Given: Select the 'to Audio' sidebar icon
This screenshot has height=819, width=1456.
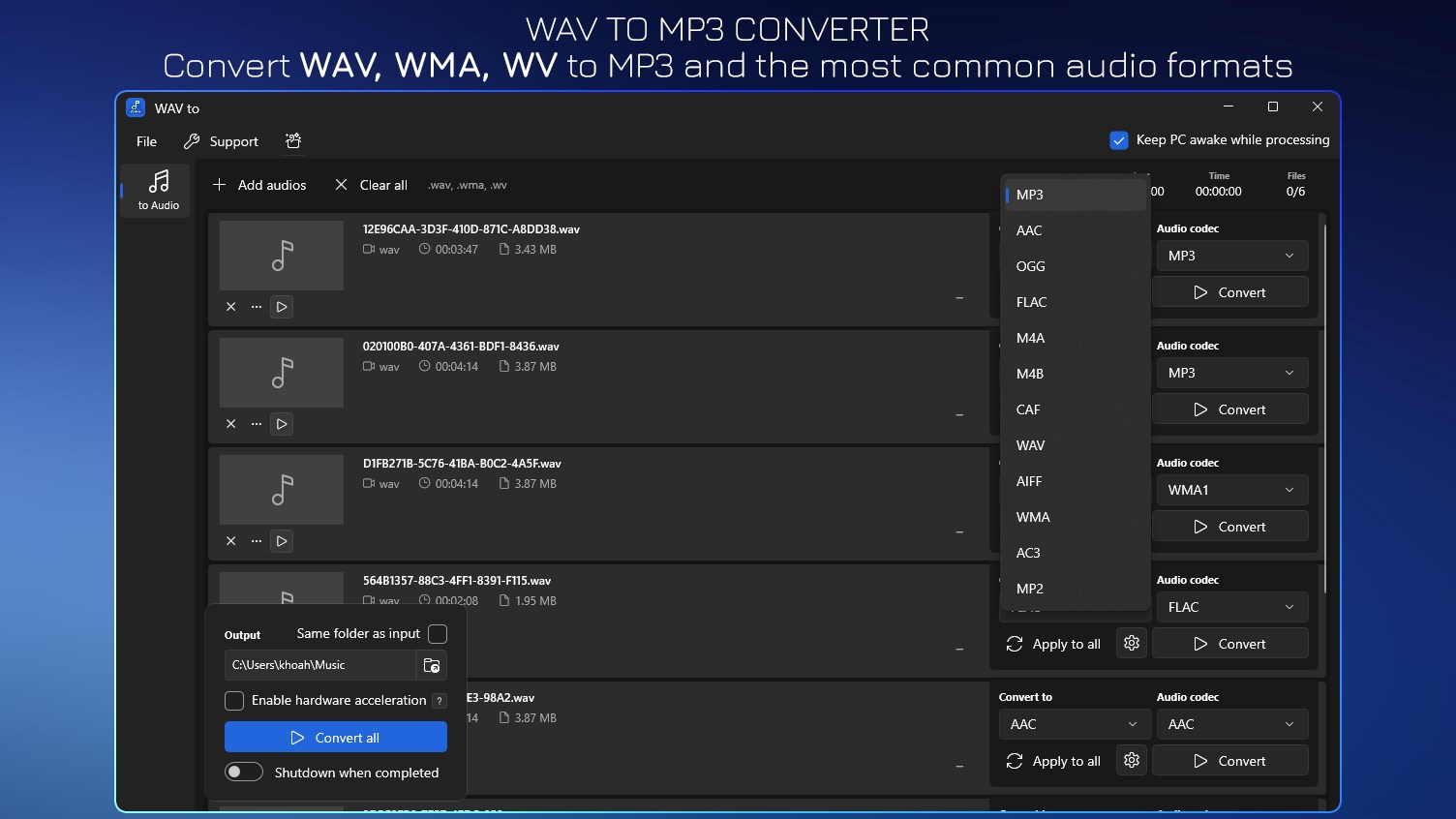Looking at the screenshot, I should (x=156, y=190).
